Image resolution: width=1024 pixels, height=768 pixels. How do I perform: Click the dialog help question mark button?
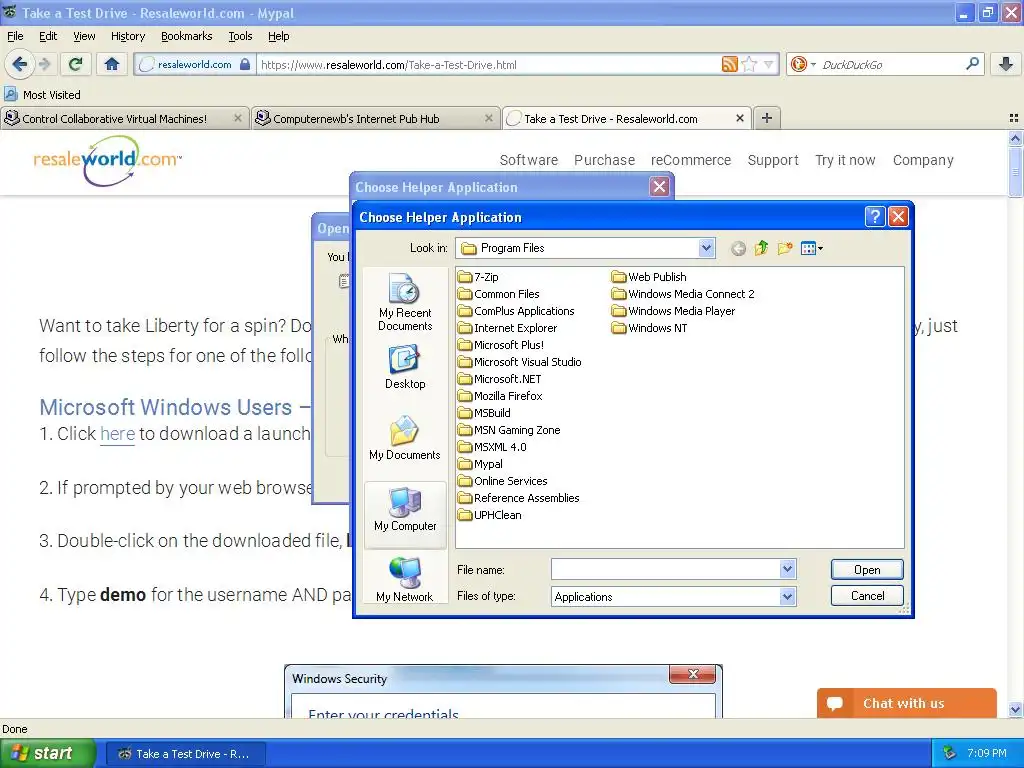874,217
